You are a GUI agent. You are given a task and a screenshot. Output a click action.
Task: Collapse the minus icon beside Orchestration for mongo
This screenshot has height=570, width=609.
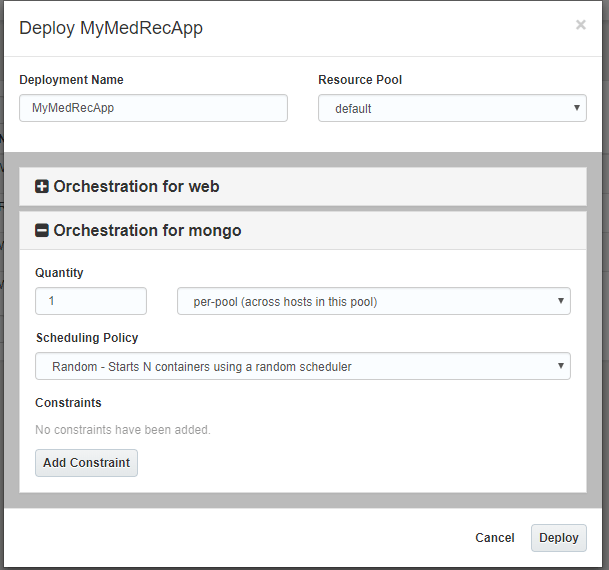tap(42, 231)
